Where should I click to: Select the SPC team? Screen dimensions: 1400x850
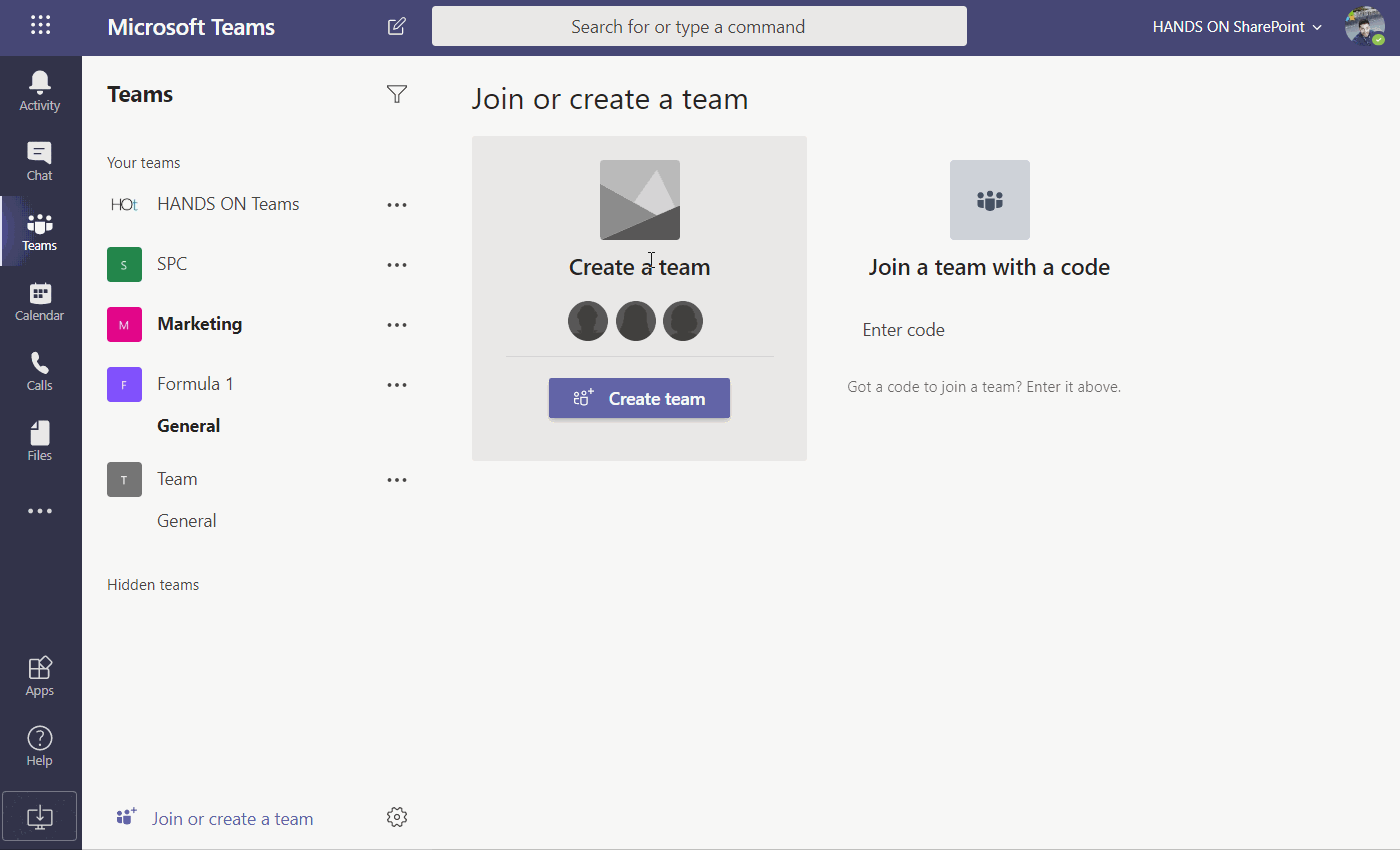pyautogui.click(x=172, y=264)
